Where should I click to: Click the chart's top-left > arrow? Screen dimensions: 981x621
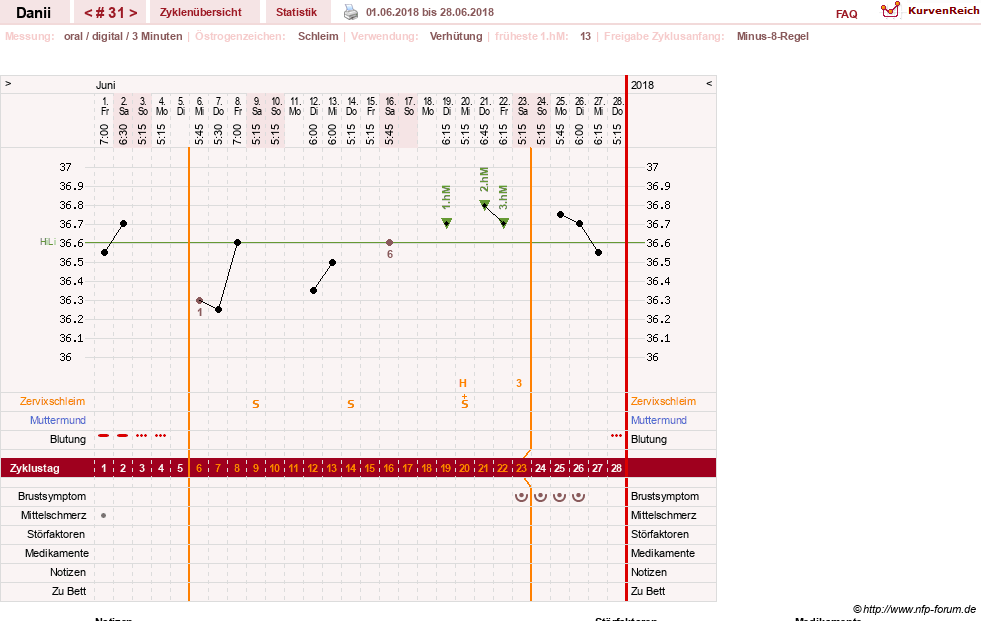pyautogui.click(x=8, y=84)
